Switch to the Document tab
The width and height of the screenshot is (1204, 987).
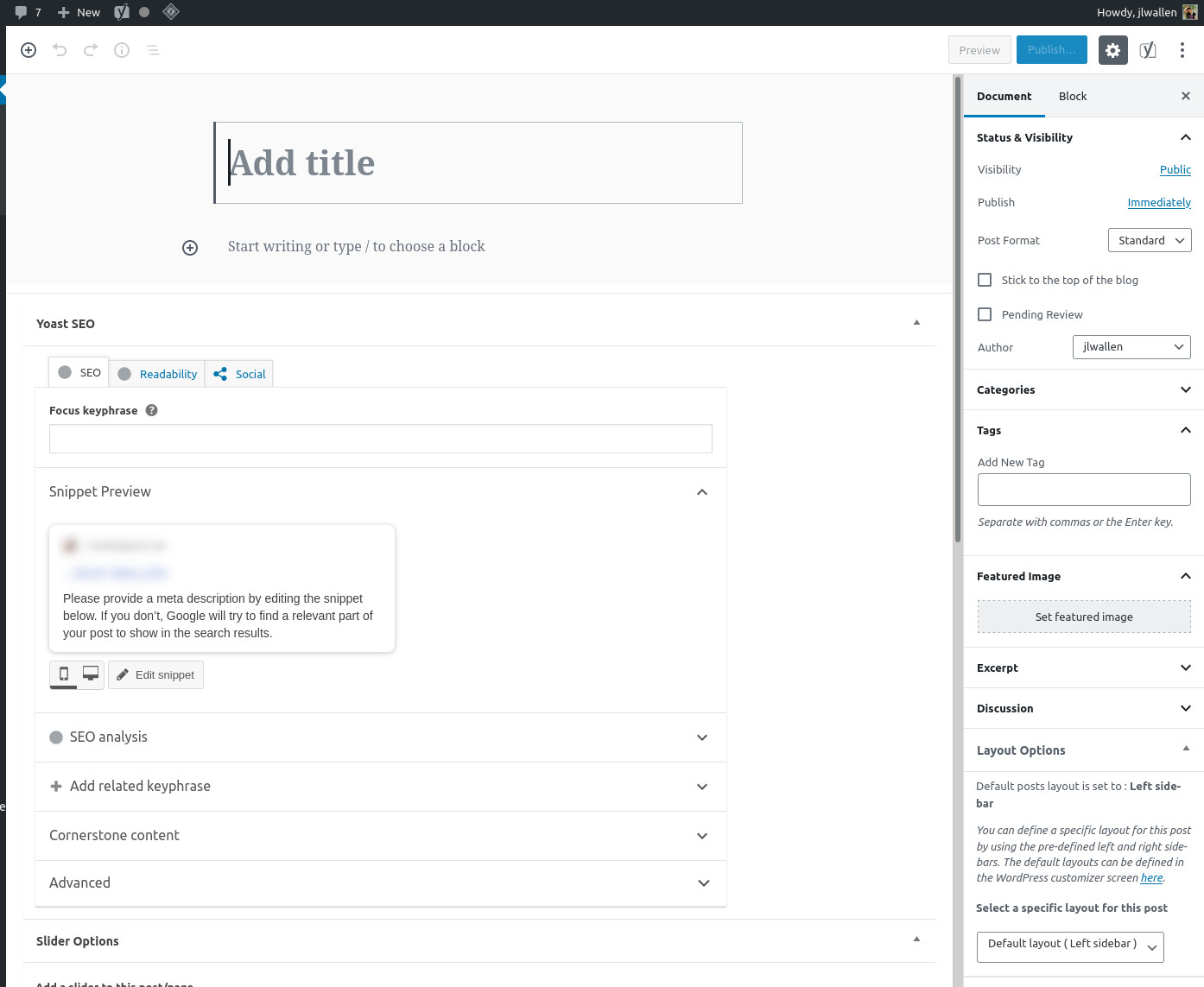[1004, 96]
